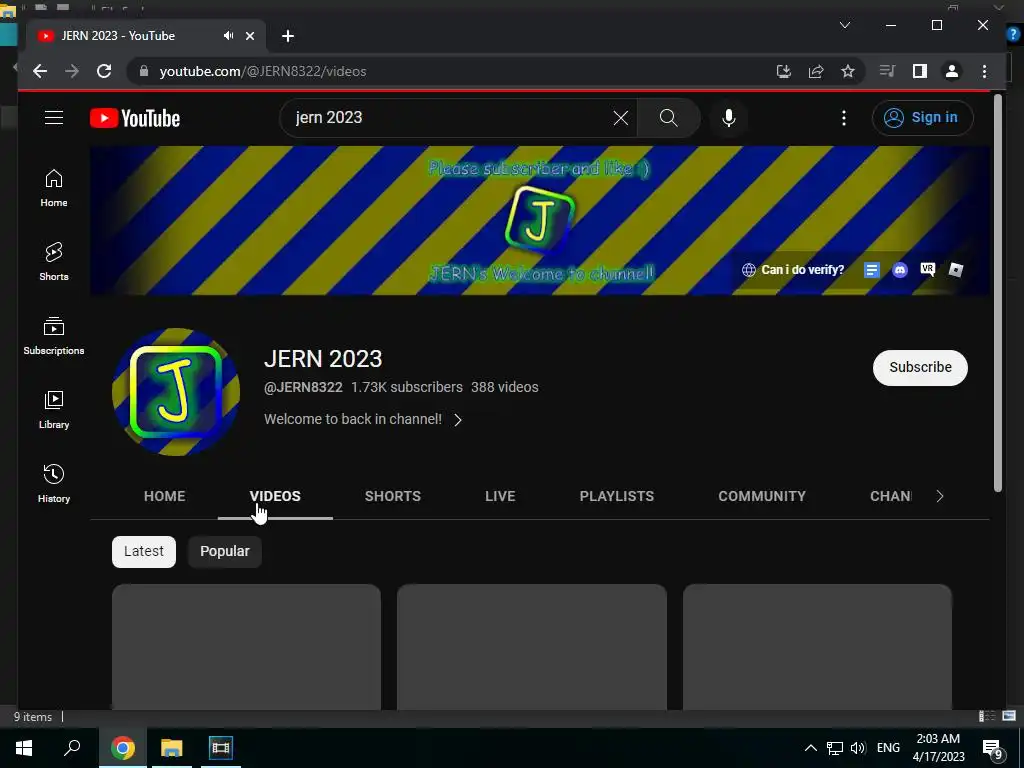Open the LIVE tab

tap(500, 496)
